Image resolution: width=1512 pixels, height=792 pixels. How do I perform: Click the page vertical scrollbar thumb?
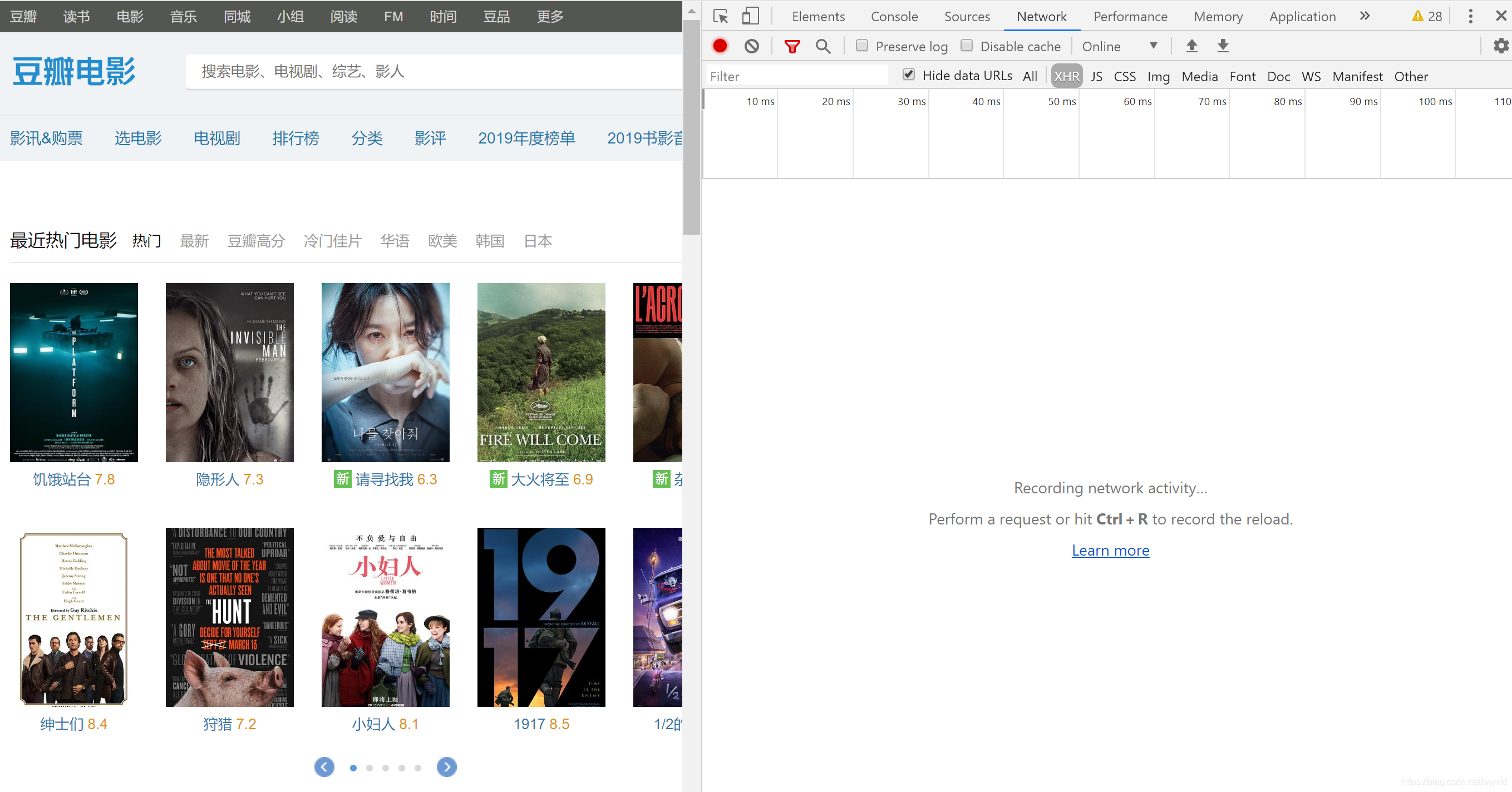click(691, 127)
